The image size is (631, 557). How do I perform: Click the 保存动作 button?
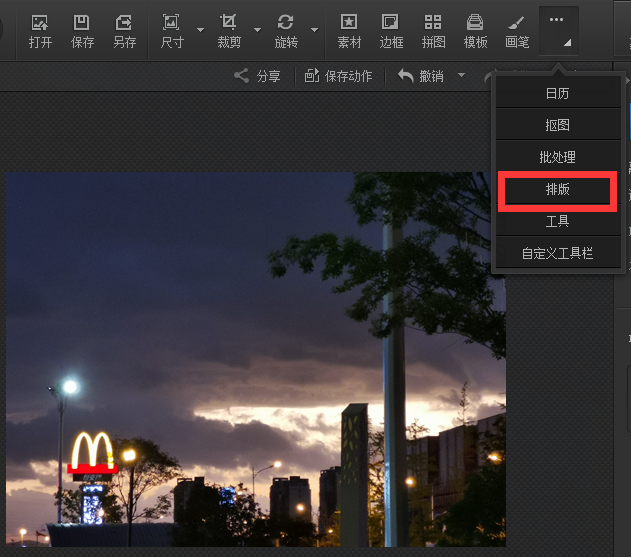click(x=338, y=76)
